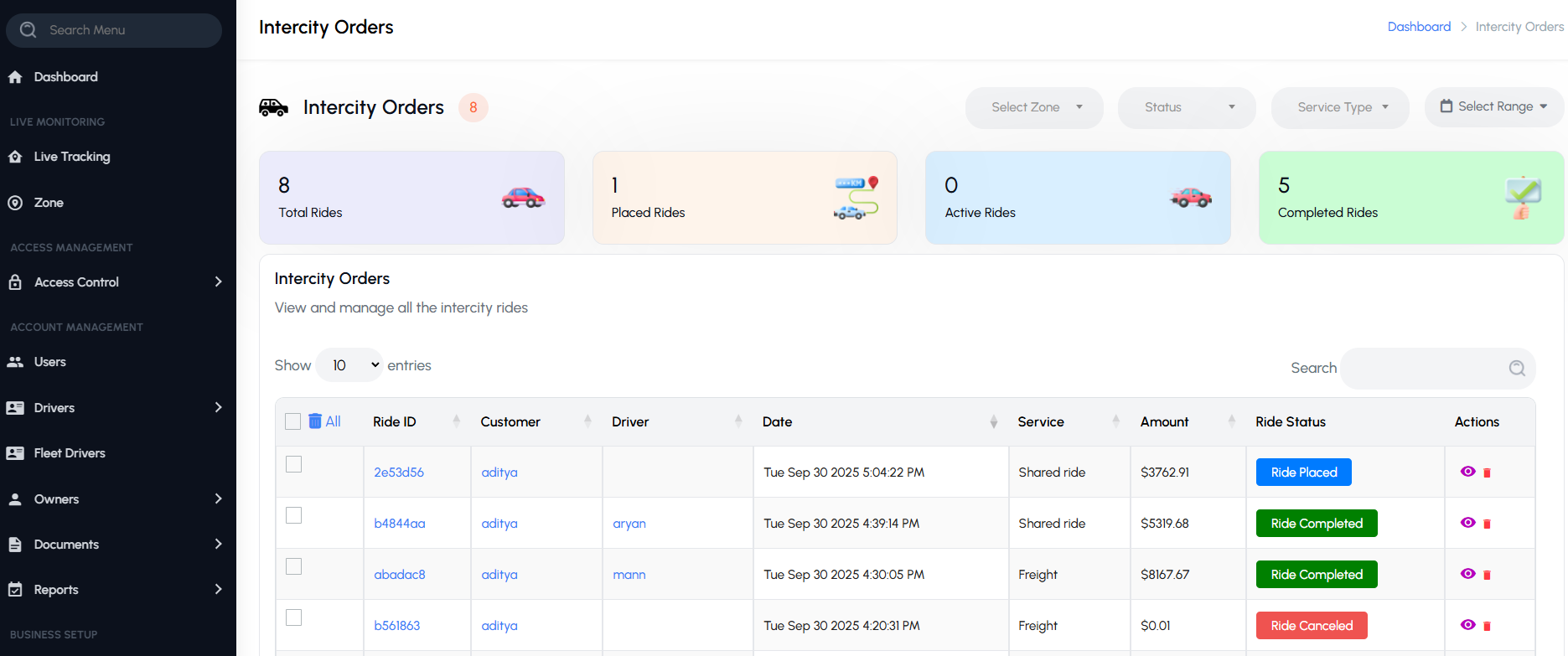The width and height of the screenshot is (1568, 656).
Task: Click the Zone target icon in sidebar
Action: [15, 203]
